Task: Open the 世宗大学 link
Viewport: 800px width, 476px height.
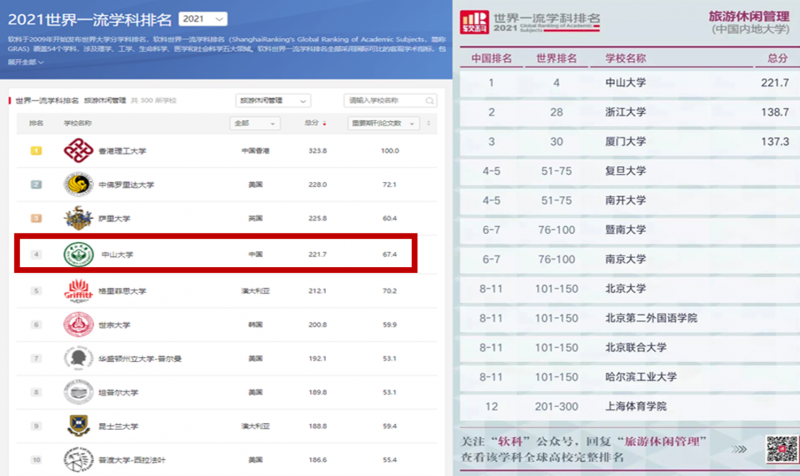Action: coord(114,325)
